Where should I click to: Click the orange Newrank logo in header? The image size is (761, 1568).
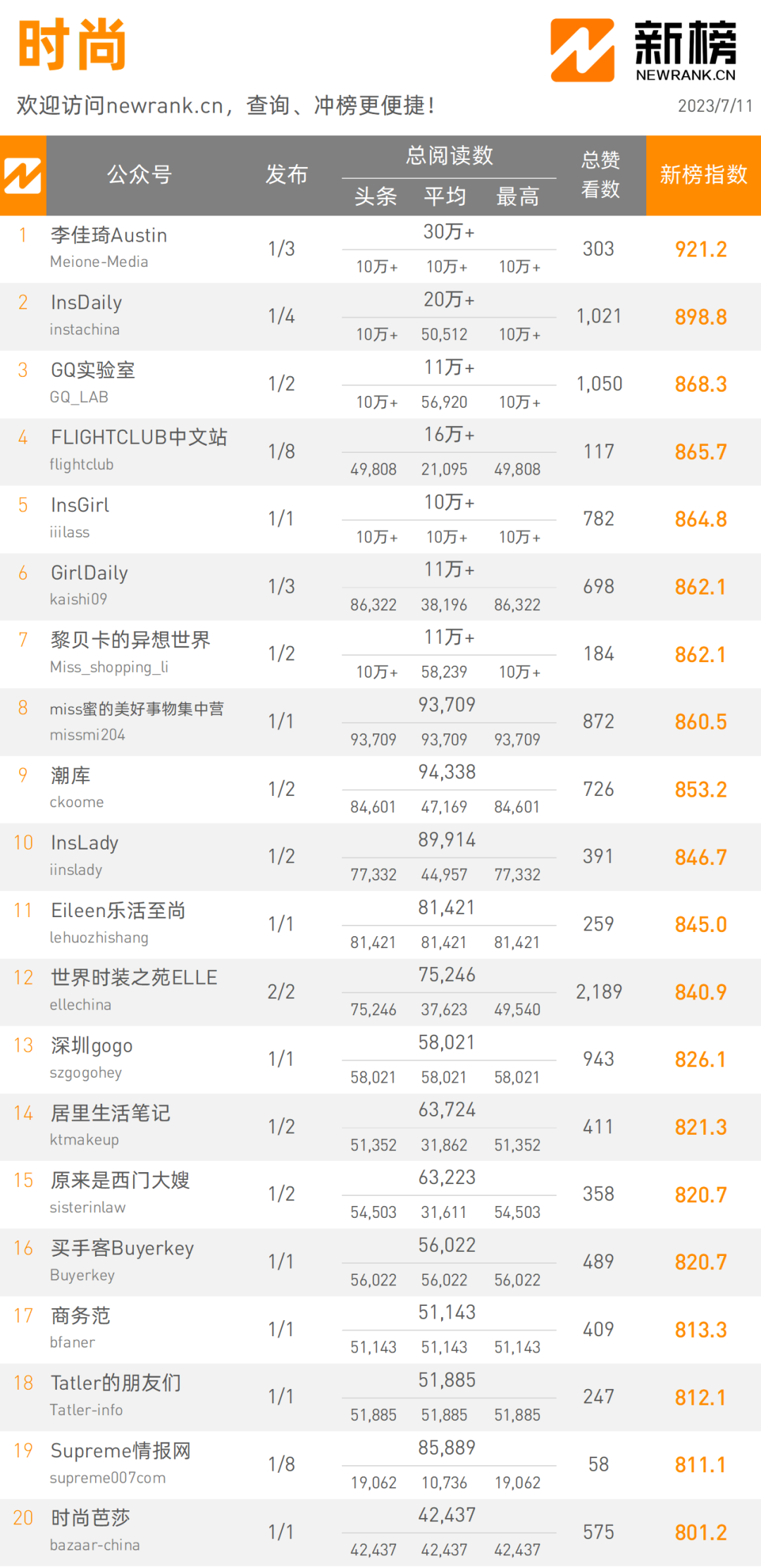coord(582,50)
